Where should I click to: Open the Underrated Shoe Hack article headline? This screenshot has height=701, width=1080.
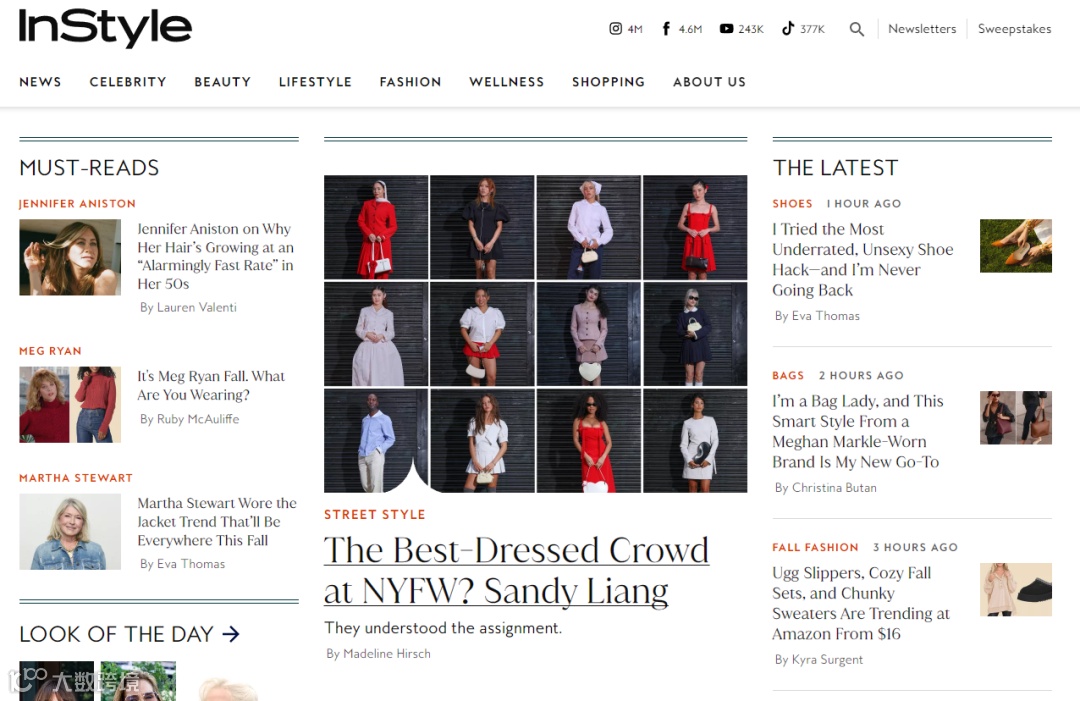pos(862,259)
